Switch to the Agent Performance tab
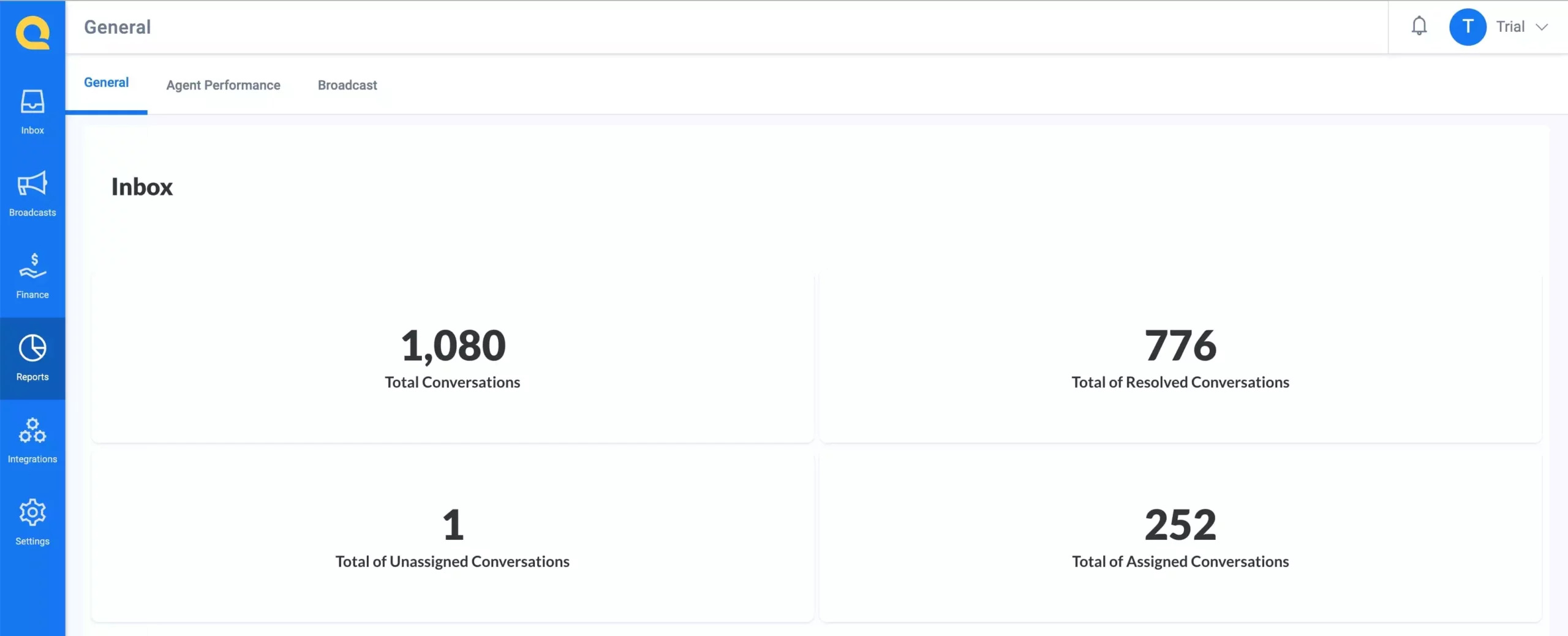This screenshot has width=1568, height=636. click(223, 85)
